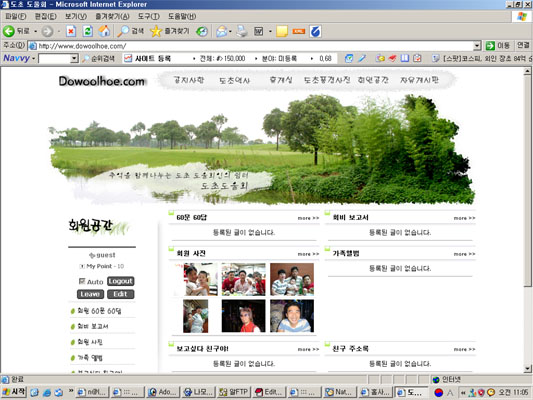This screenshot has width=533, height=400.
Task: Click more link in 회비 보고서 section
Action: [x=464, y=218]
